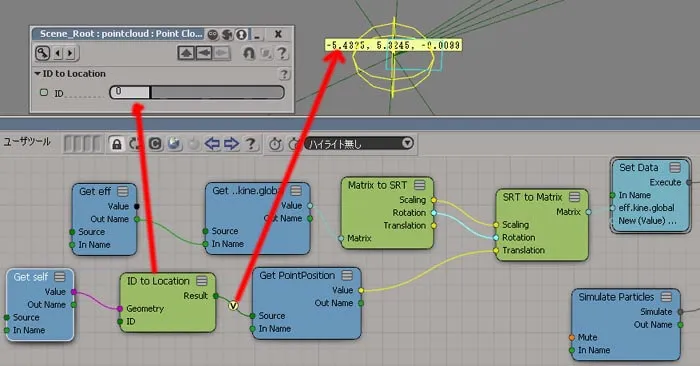Open the ユーザツール menu
The width and height of the screenshot is (700, 366).
point(27,142)
